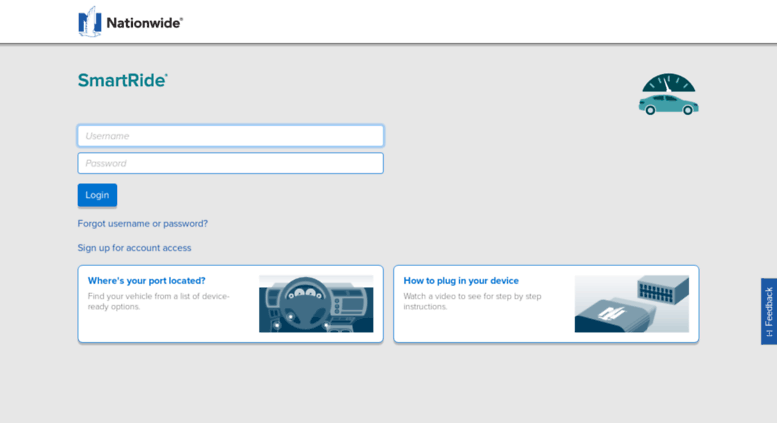Focus the Password input field

230,163
